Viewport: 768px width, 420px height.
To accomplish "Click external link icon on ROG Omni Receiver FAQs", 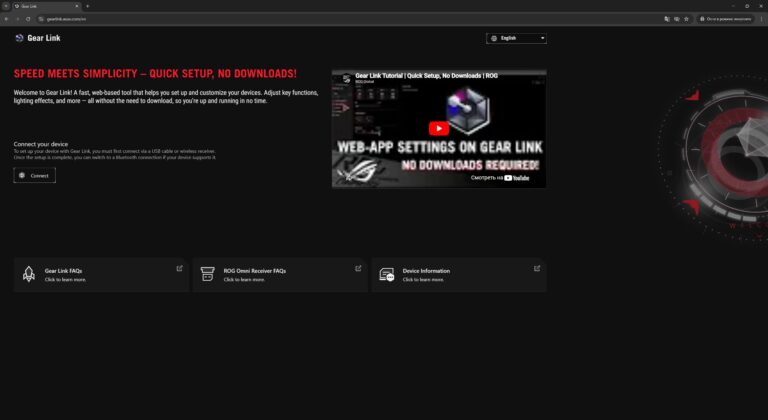I will pos(358,268).
